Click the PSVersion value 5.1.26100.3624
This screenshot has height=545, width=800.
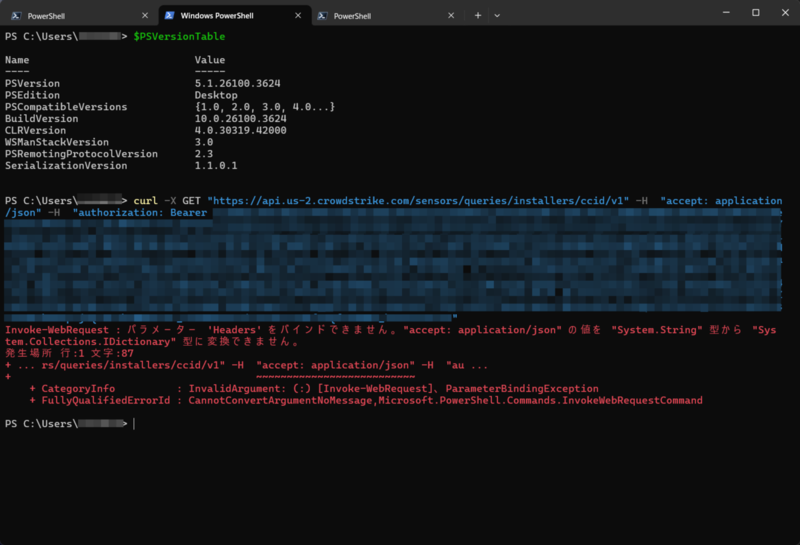237,83
